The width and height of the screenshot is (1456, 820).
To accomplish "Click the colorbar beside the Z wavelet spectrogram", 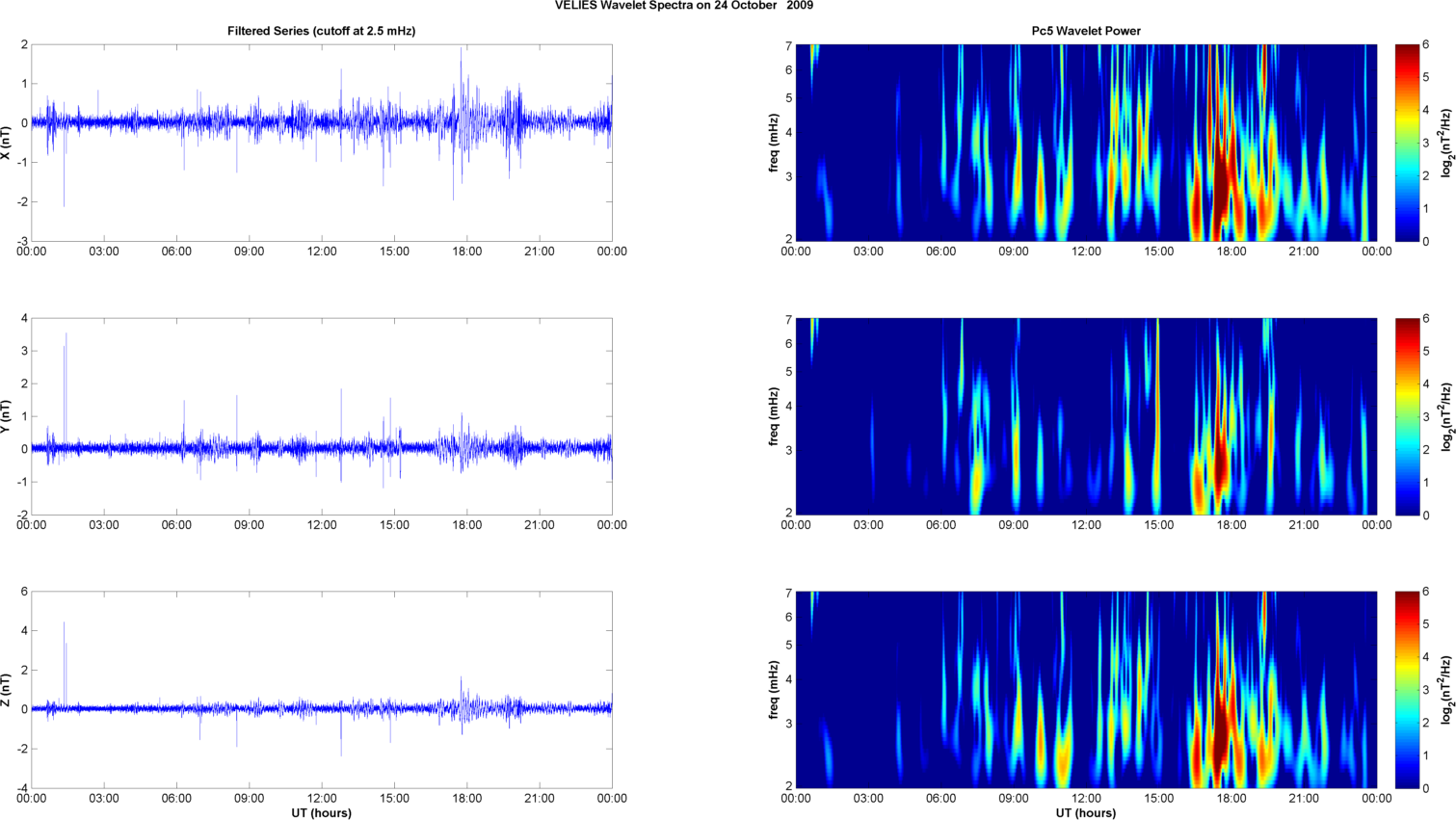I will [1407, 690].
